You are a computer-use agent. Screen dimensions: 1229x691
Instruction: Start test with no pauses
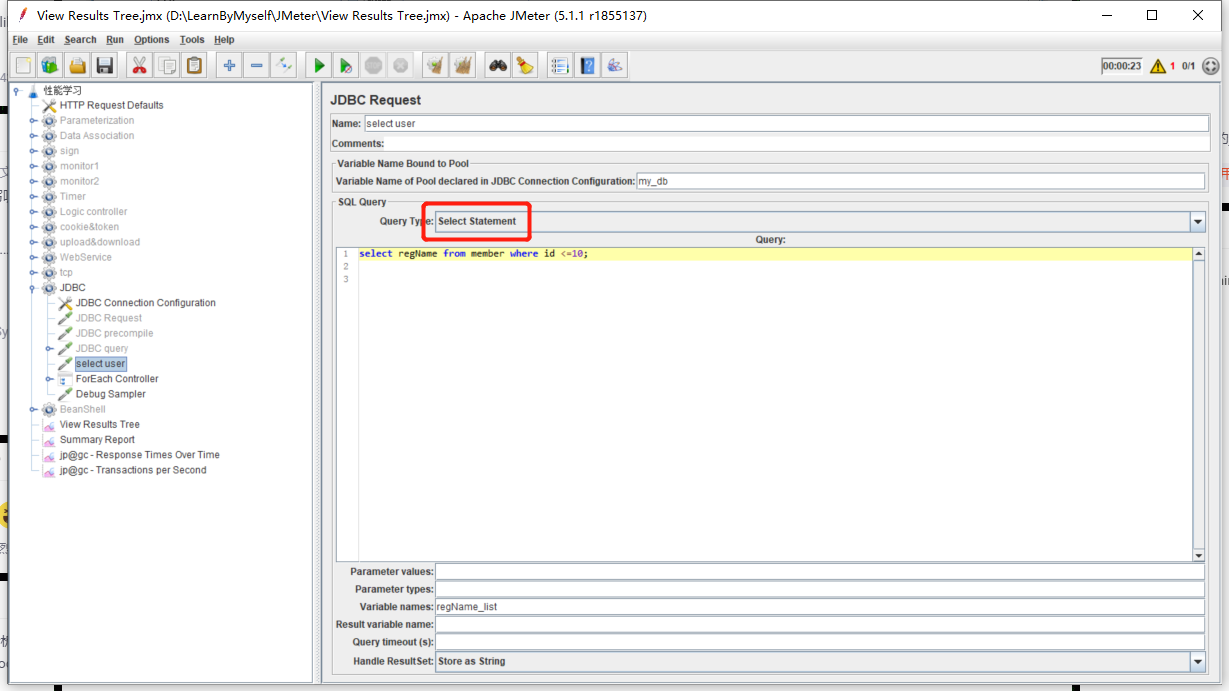[x=346, y=66]
